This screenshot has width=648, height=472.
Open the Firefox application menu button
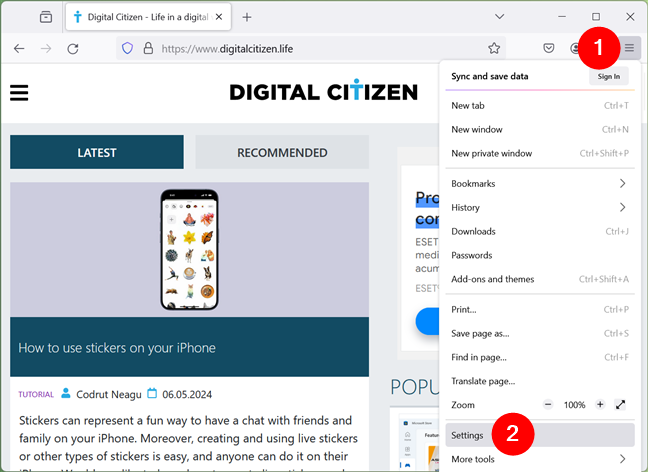point(629,48)
